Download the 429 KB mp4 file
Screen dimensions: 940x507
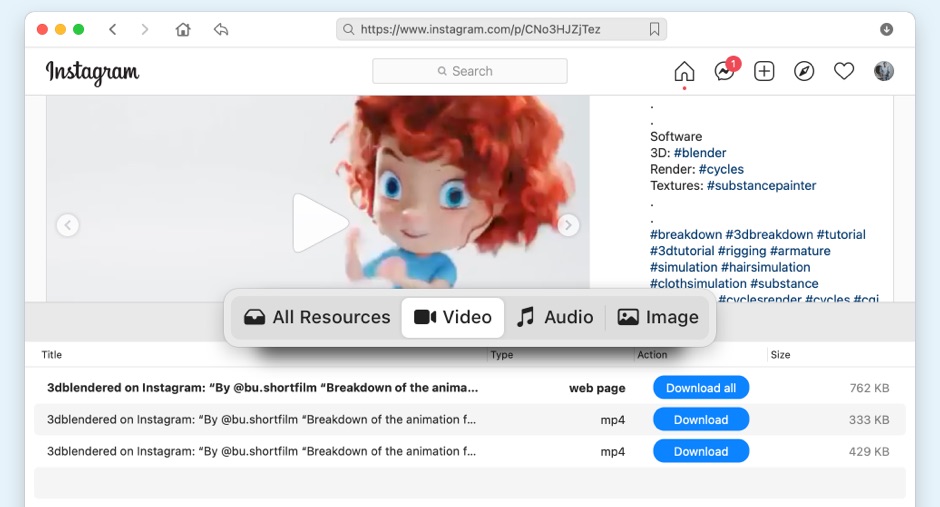pyautogui.click(x=701, y=451)
